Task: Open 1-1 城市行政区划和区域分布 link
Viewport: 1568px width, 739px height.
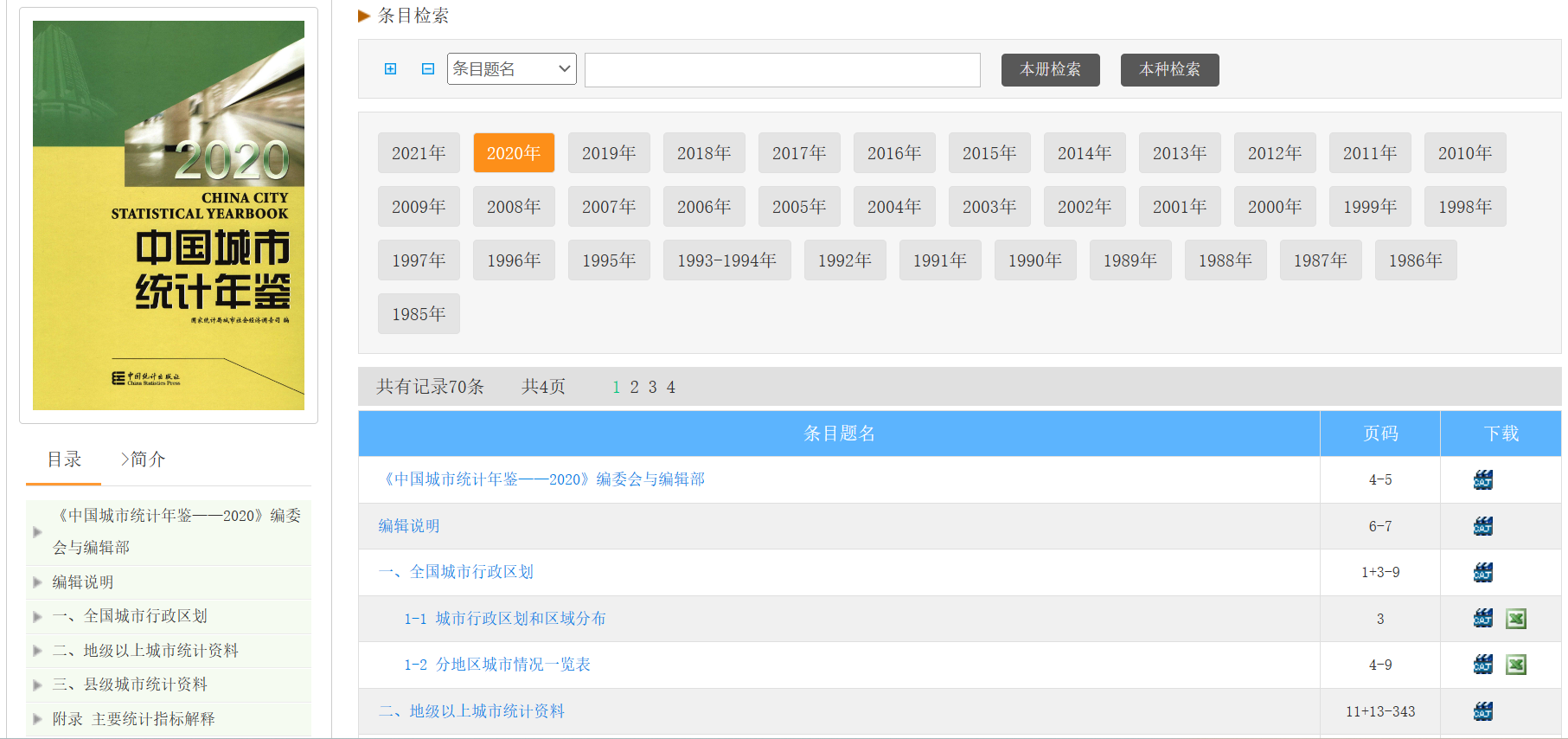Action: click(x=505, y=619)
